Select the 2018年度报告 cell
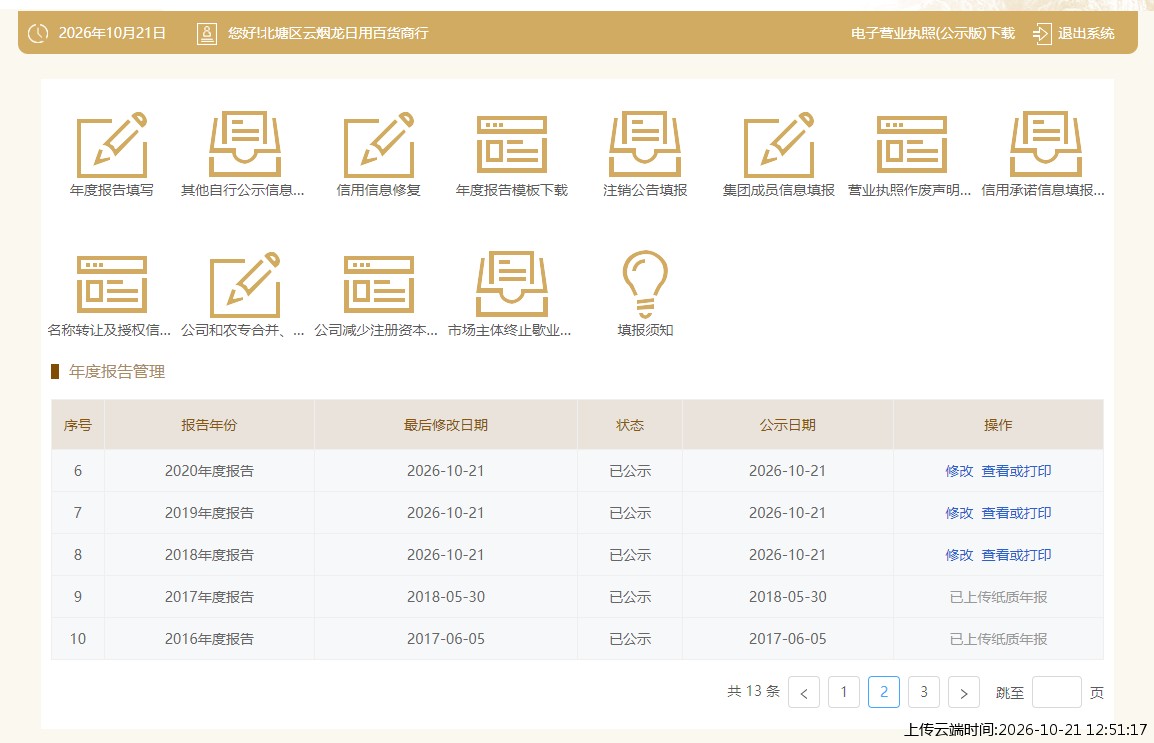This screenshot has width=1154, height=743. click(209, 555)
